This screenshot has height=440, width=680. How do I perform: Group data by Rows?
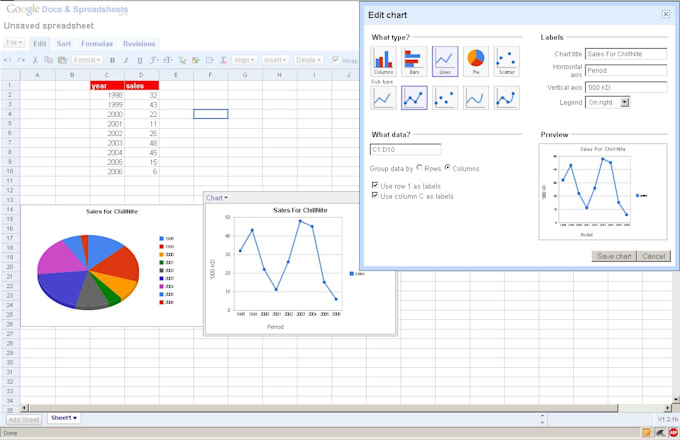tap(419, 167)
